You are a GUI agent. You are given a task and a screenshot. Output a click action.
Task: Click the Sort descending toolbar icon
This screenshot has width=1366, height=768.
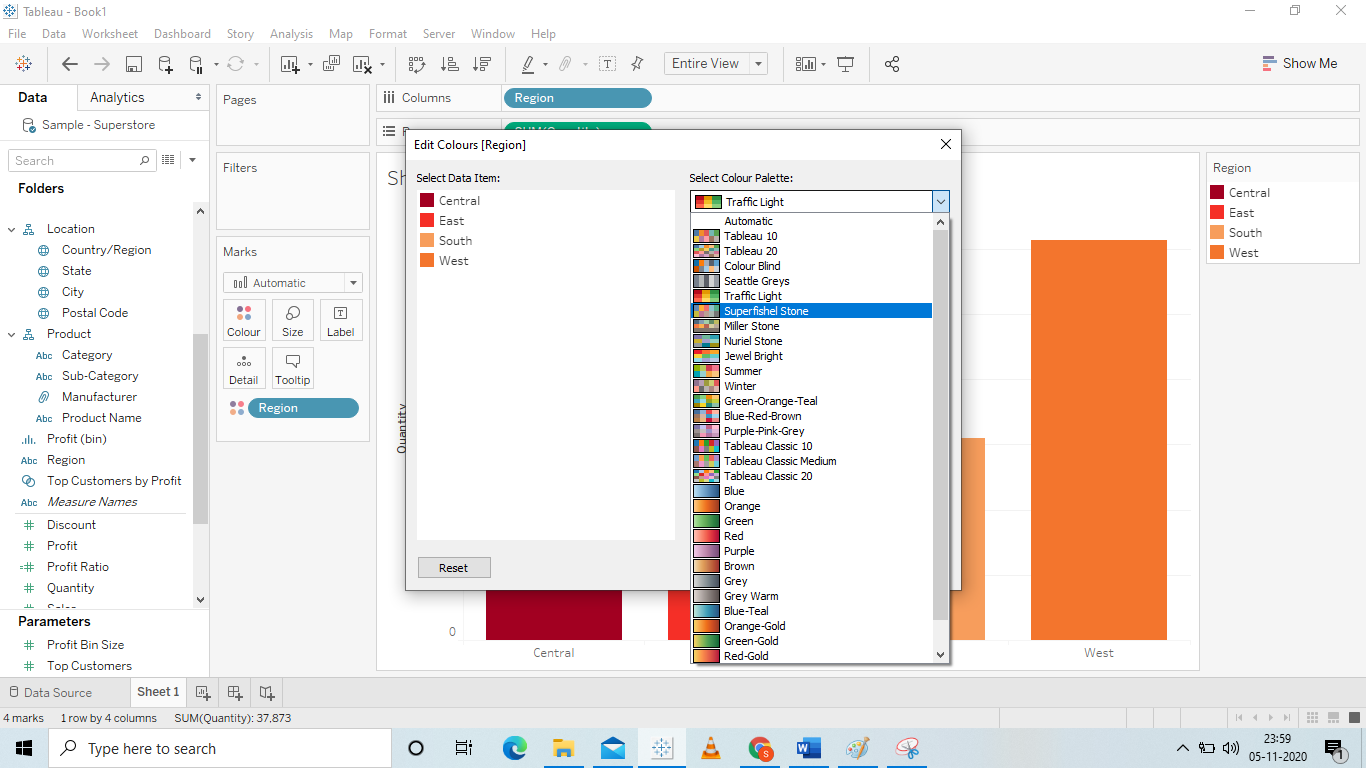coord(482,64)
